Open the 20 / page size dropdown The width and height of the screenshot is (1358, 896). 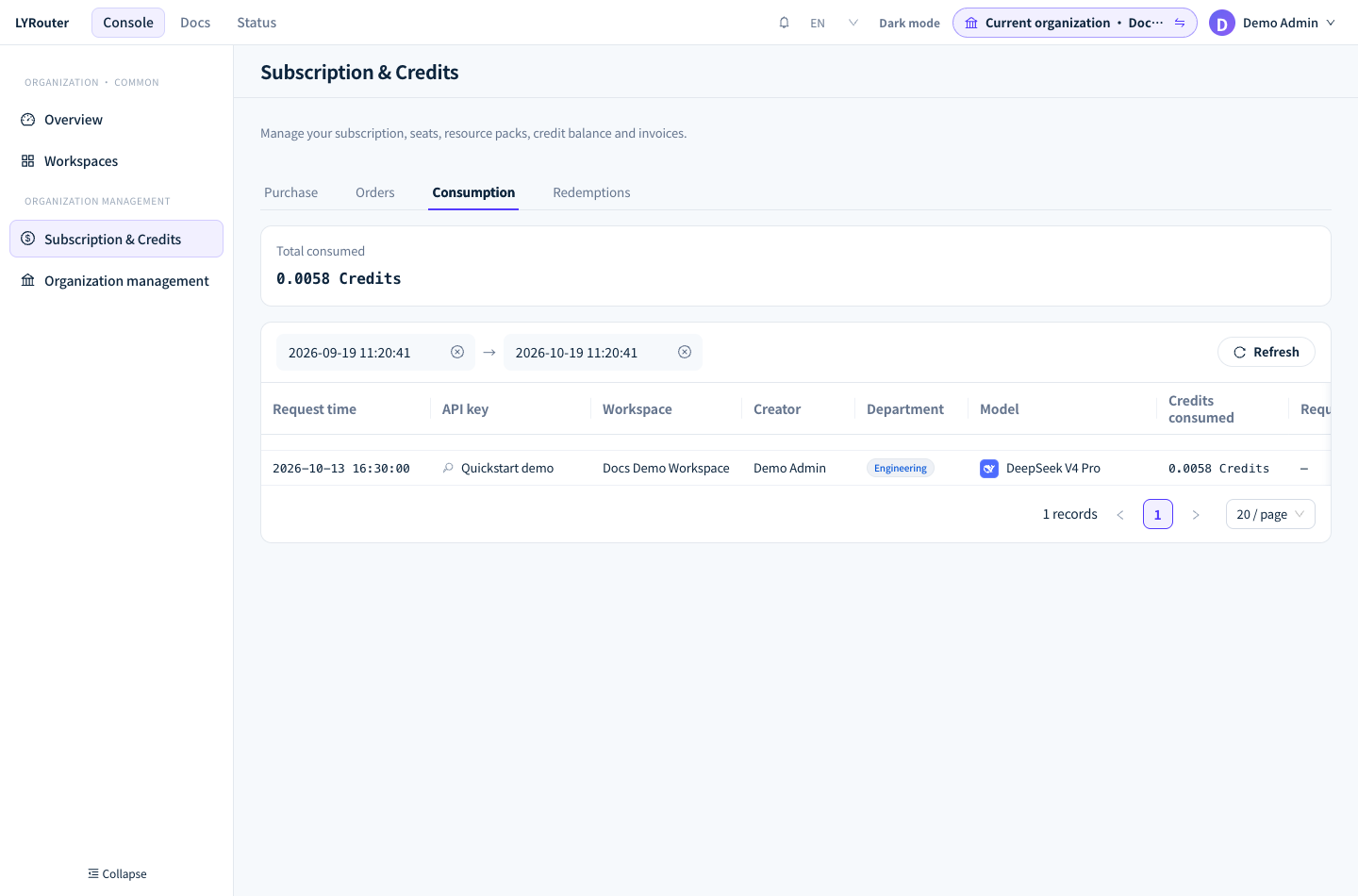click(1270, 514)
